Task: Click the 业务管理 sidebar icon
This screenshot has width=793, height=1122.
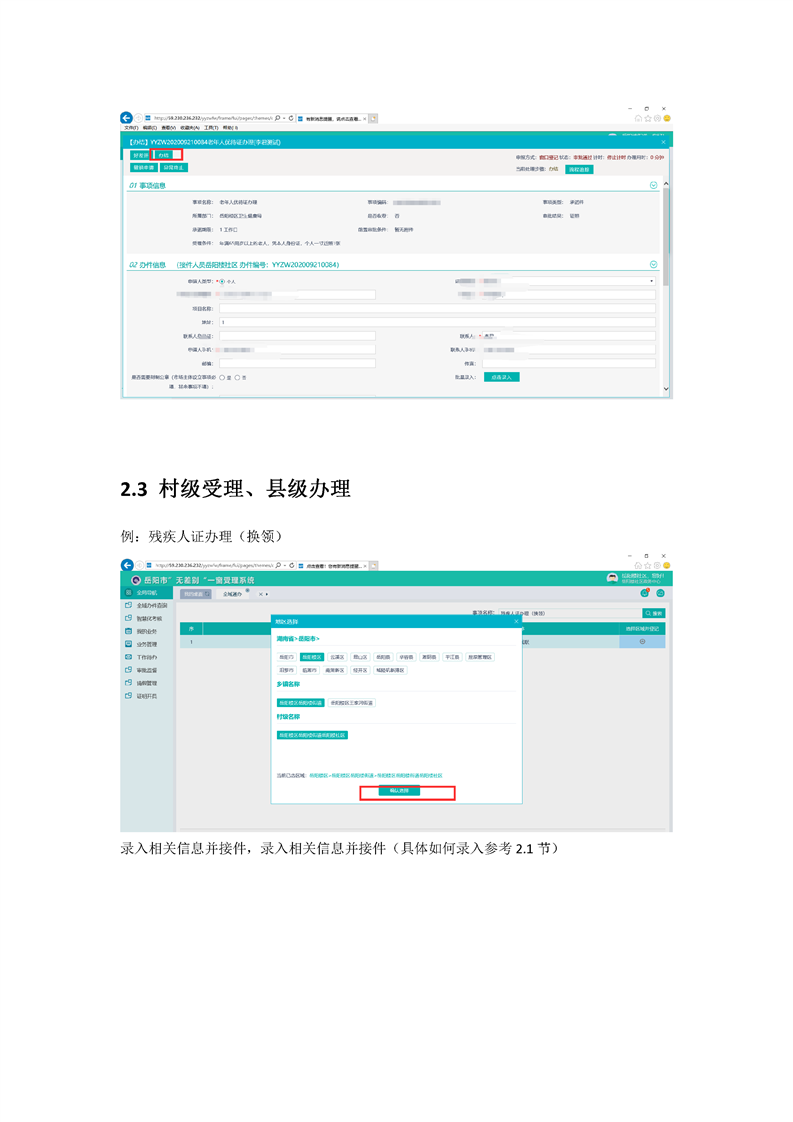Action: (x=128, y=644)
